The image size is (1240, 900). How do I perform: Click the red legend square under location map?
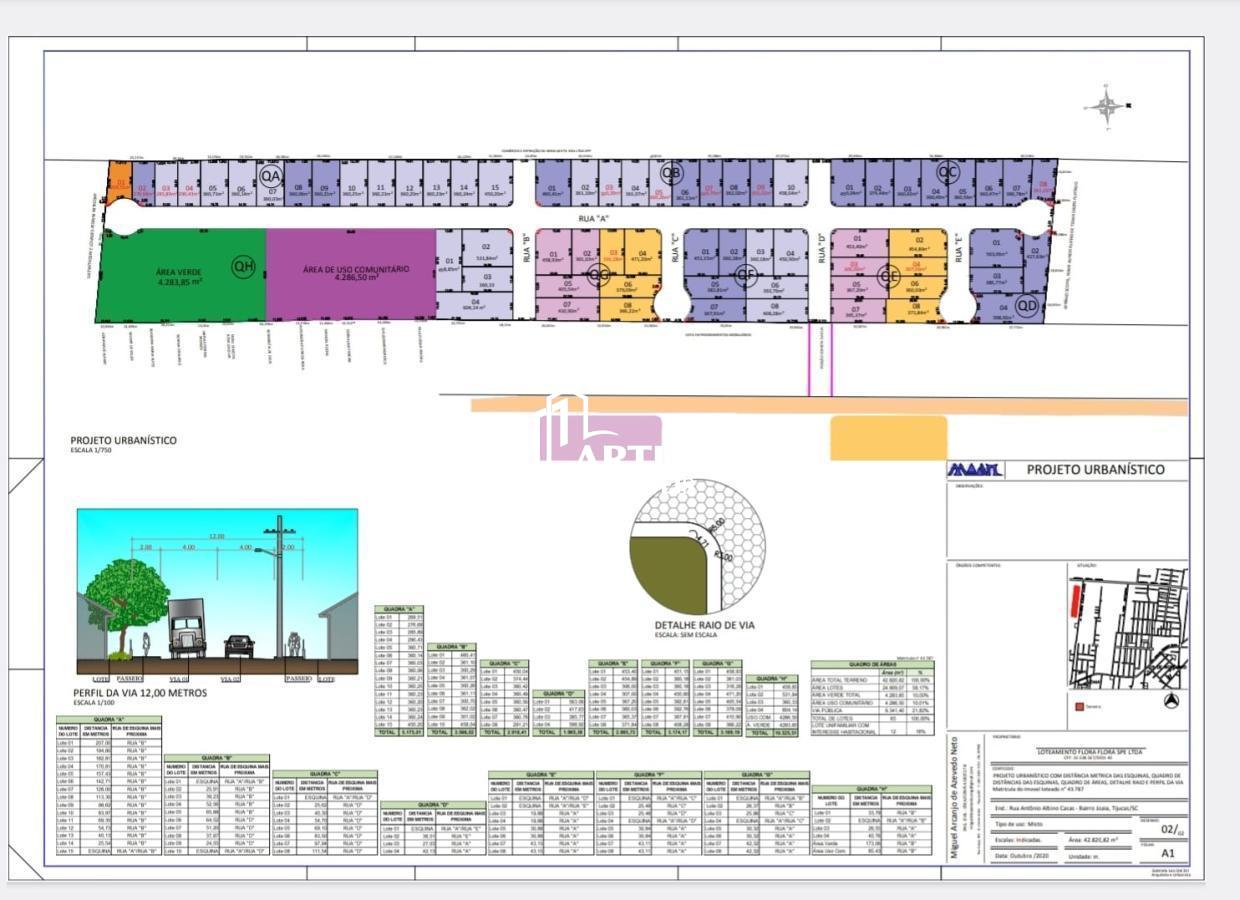click(1076, 706)
